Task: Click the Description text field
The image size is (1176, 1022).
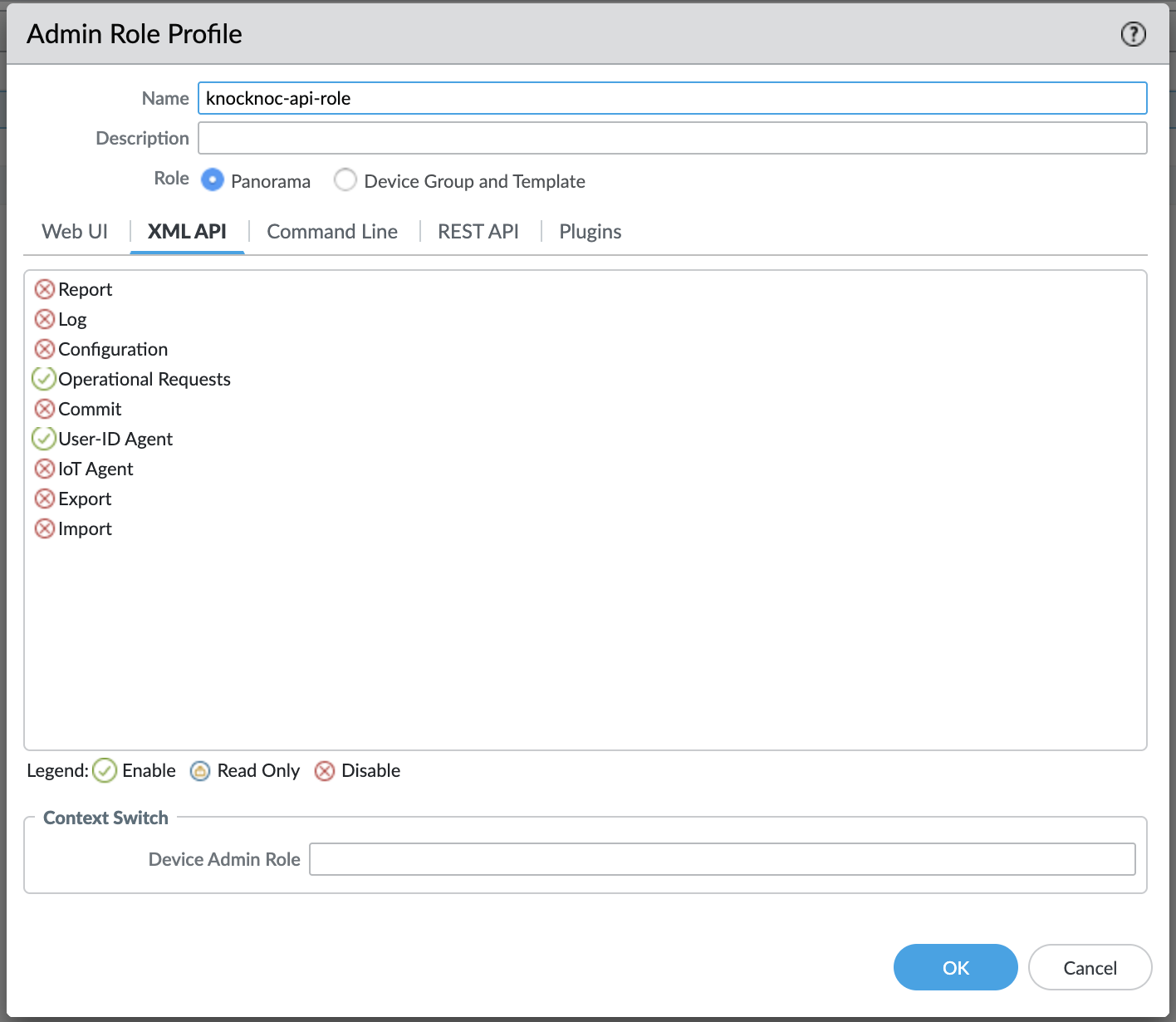Action: (672, 138)
